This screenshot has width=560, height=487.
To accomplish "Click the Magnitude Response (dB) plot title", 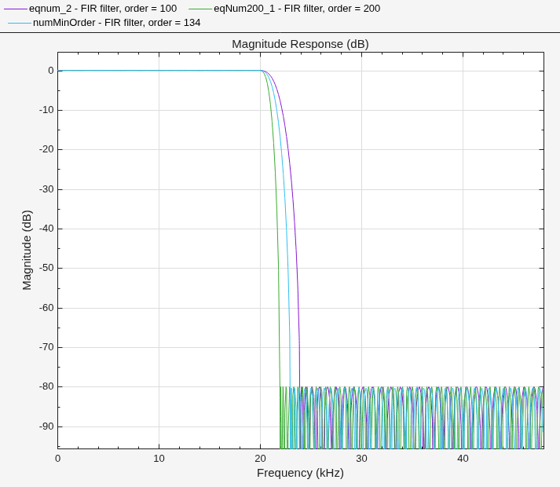I will [300, 44].
